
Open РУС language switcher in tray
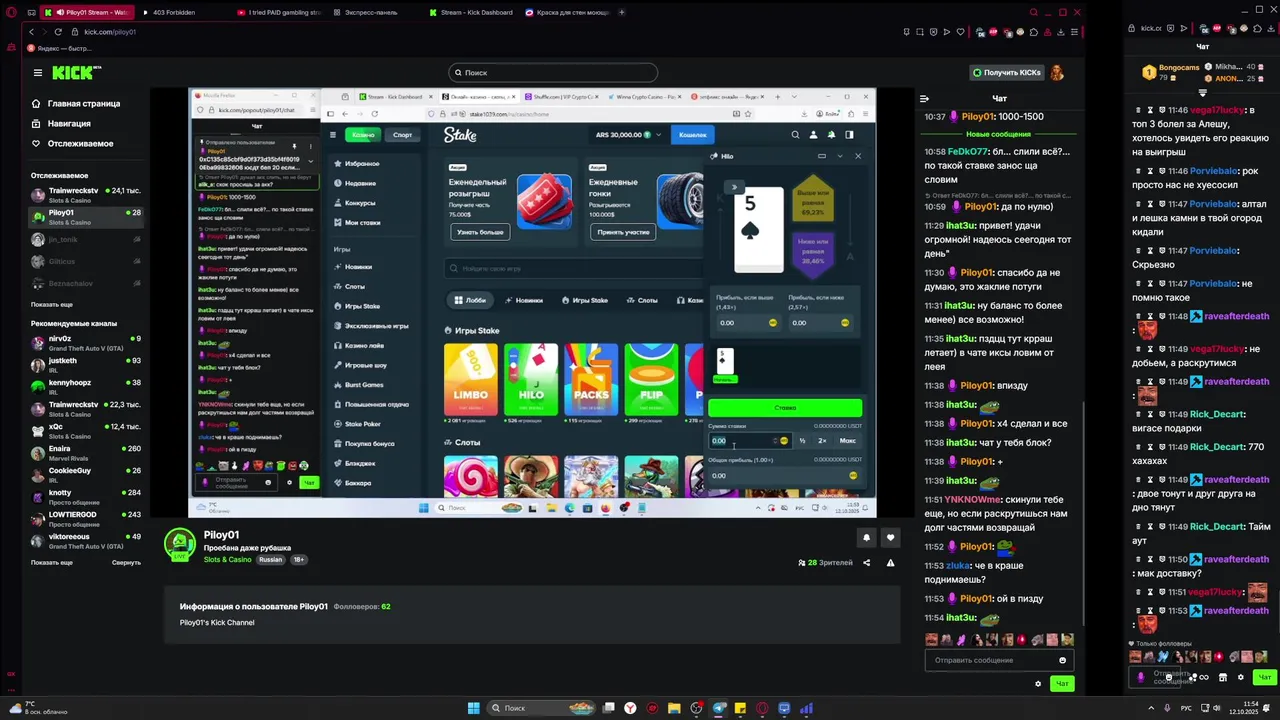point(1187,708)
